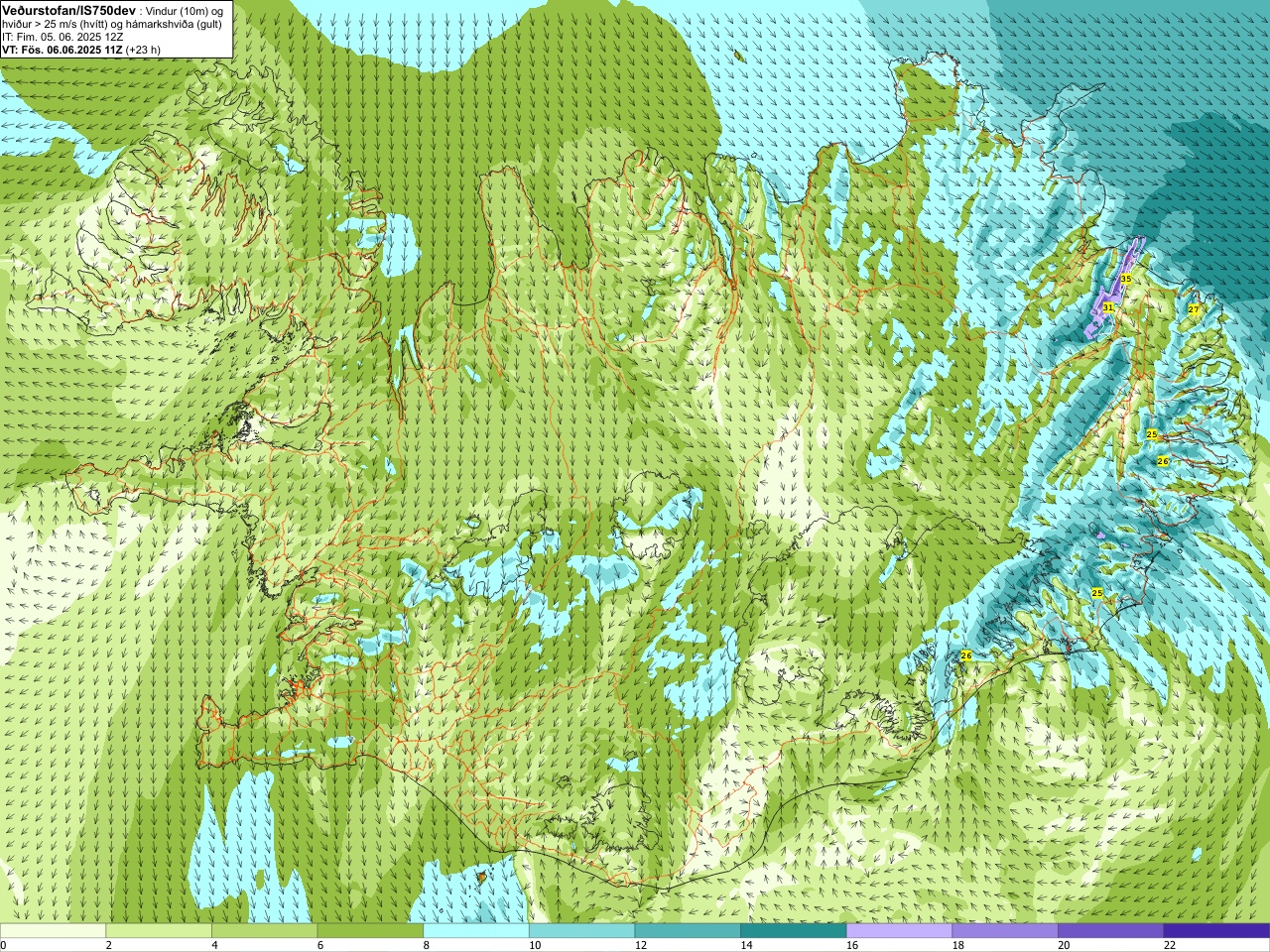This screenshot has width=1270, height=952.
Task: Click the 18–20 m/s purple scale segment
Action: click(x=1005, y=931)
